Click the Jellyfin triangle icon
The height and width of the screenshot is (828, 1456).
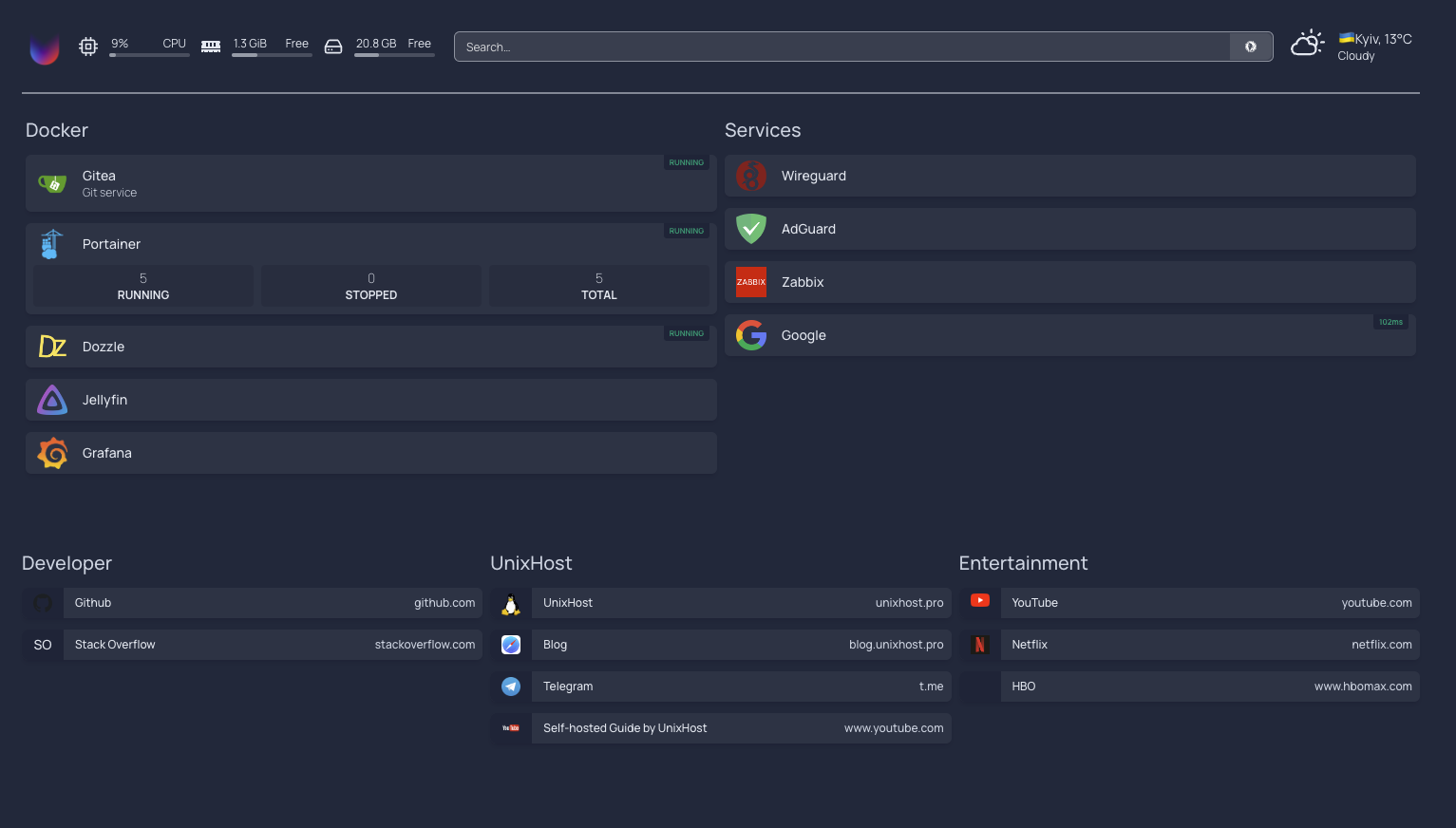[x=52, y=400]
